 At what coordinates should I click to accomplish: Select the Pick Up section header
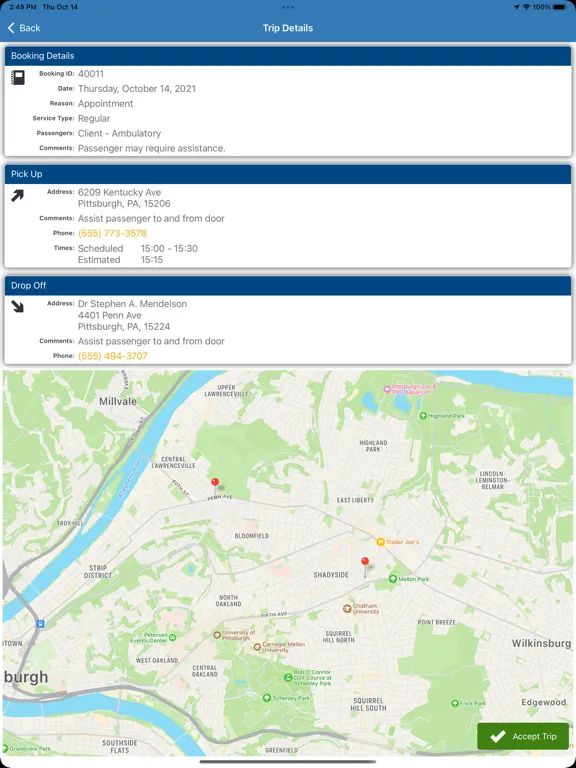[288, 174]
